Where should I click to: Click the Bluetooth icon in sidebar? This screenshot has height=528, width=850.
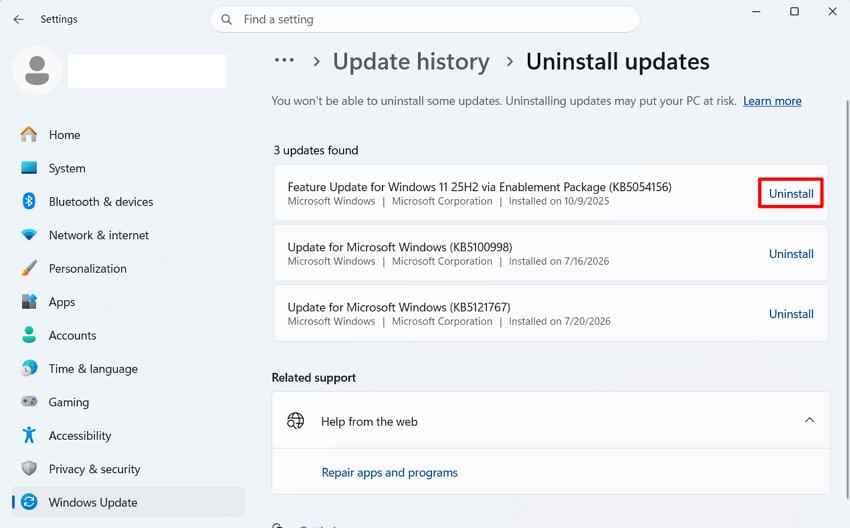pos(29,201)
